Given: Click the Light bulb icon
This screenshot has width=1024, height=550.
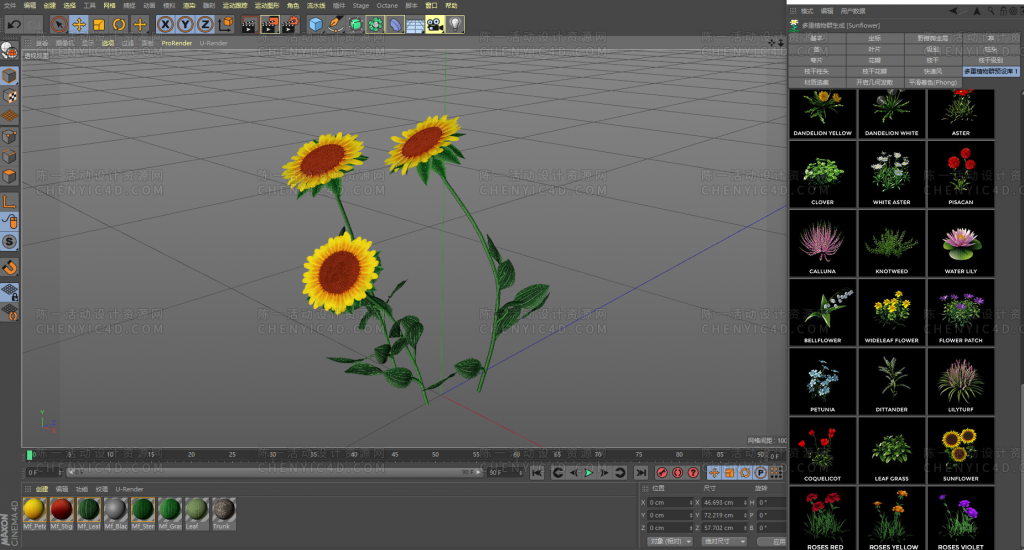Looking at the screenshot, I should tap(455, 24).
